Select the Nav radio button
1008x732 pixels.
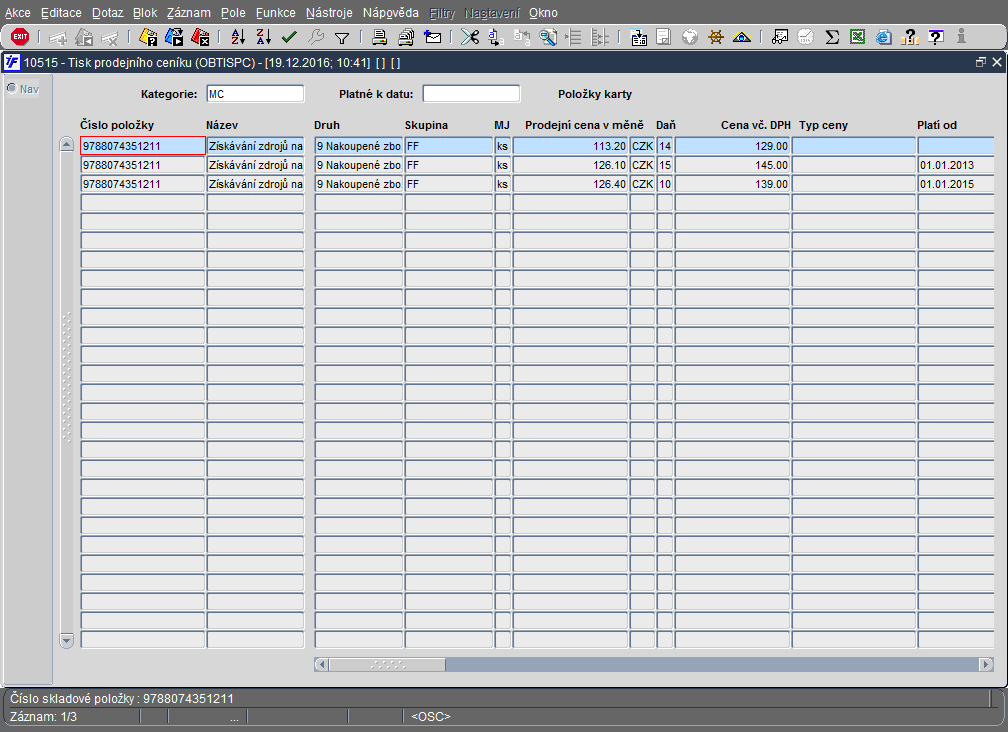12,88
